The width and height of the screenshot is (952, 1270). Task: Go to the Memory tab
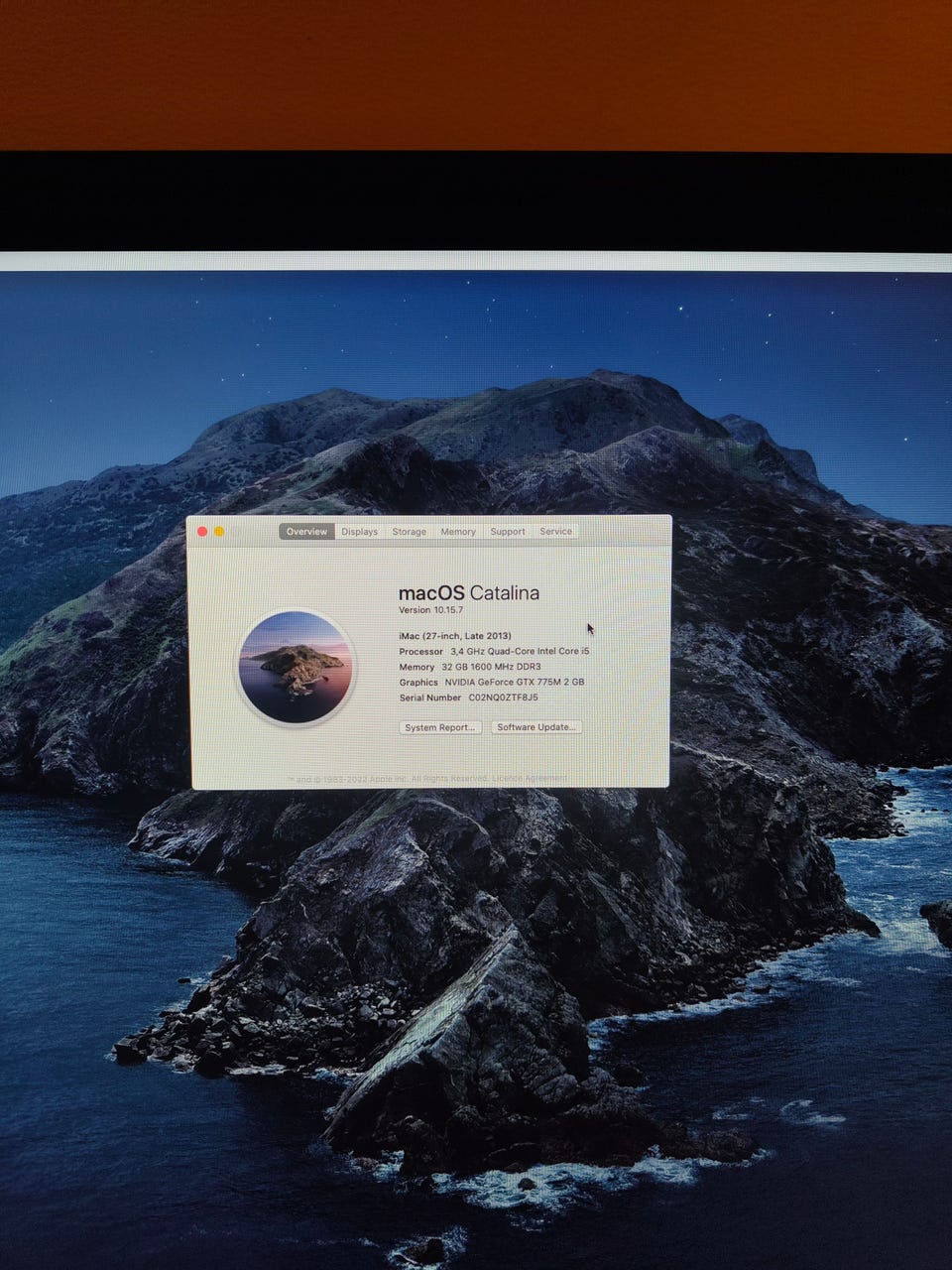458,532
